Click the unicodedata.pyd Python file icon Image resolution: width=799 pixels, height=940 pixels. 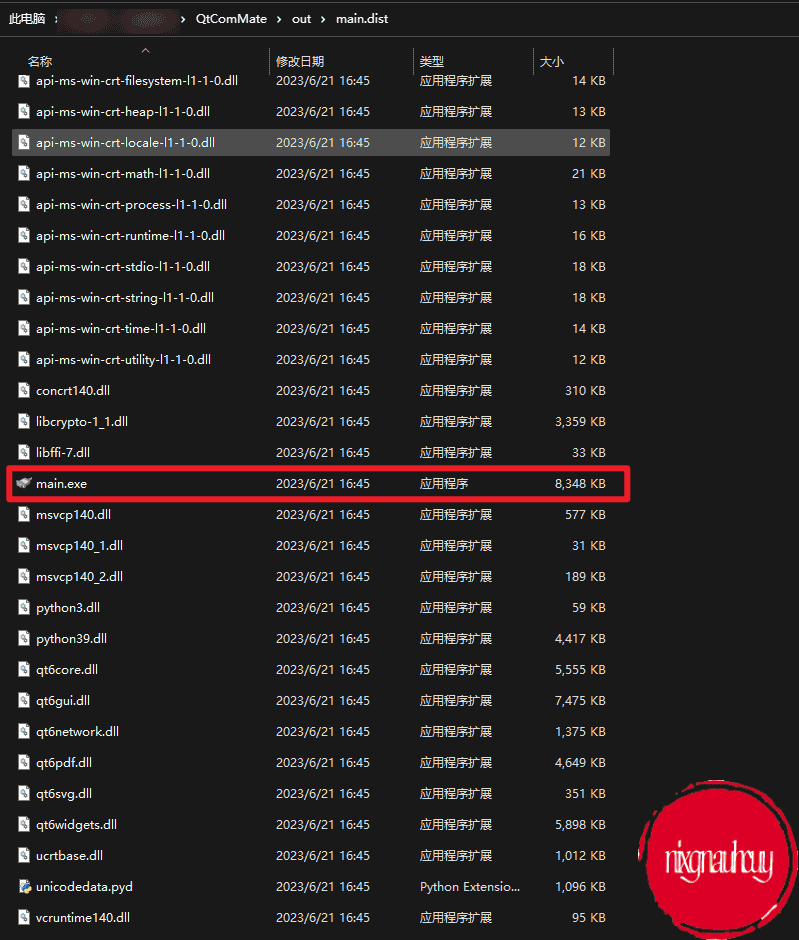coord(25,886)
